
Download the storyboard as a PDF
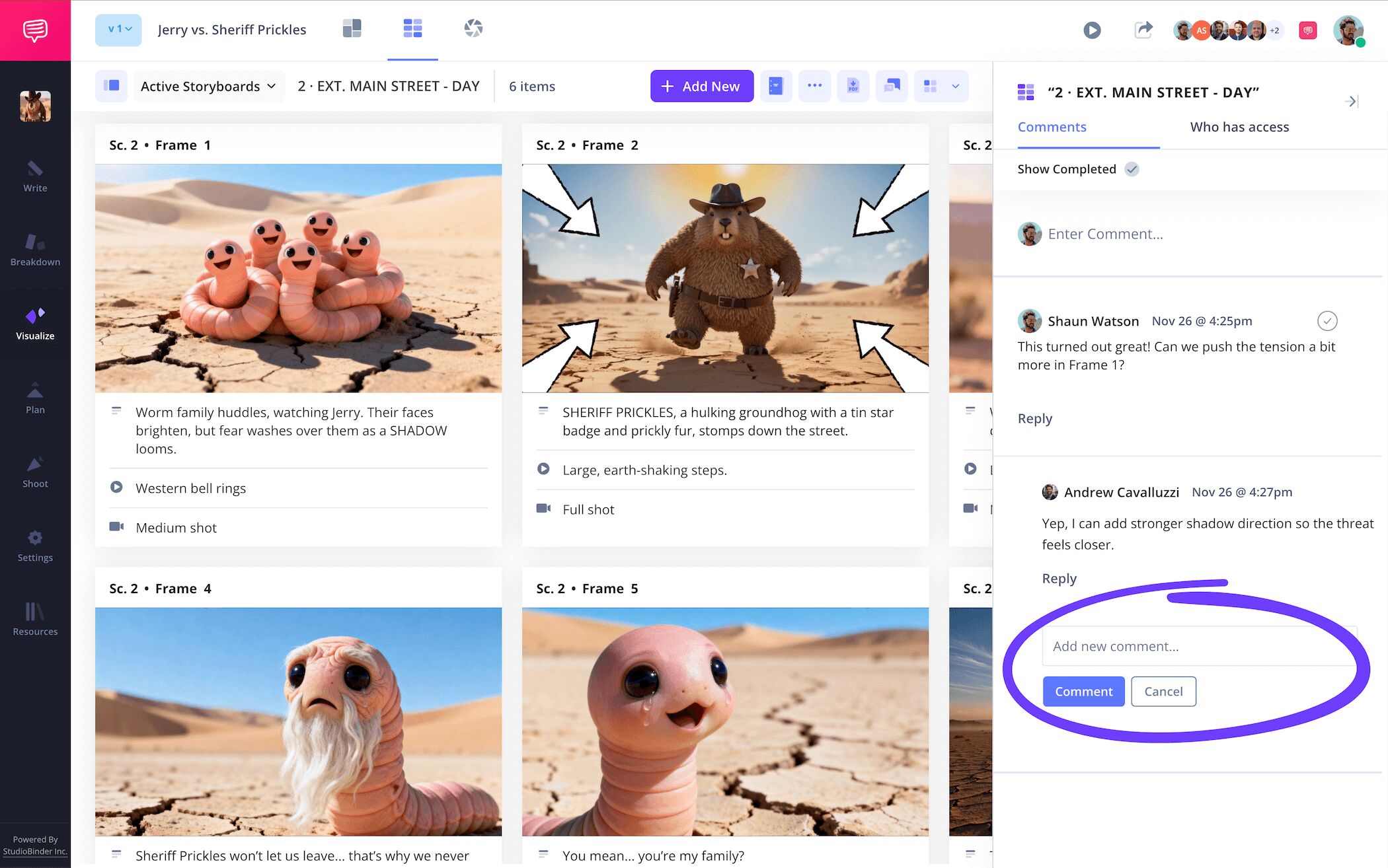[853, 86]
